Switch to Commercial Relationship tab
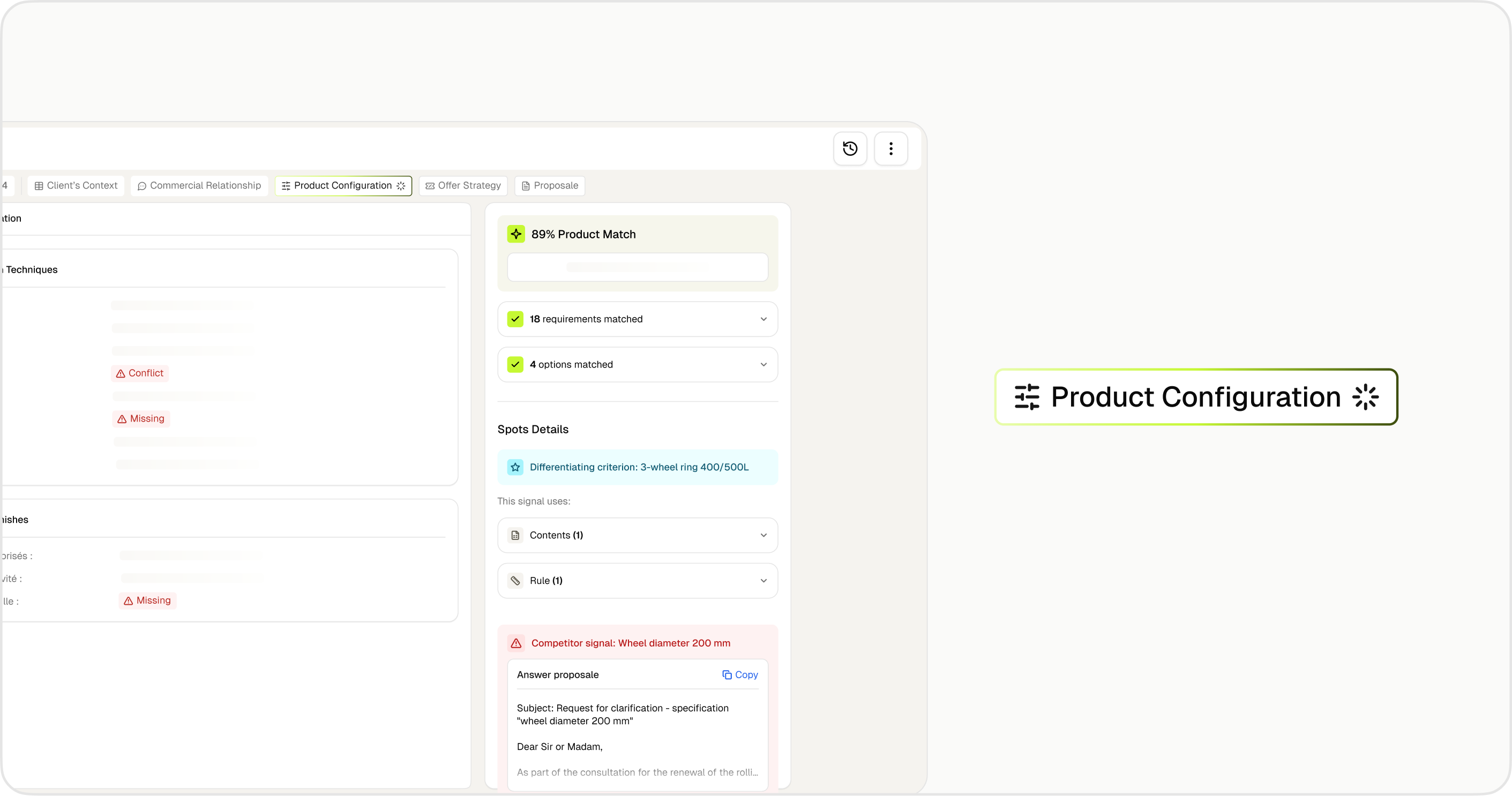This screenshot has width=1512, height=796. tap(199, 185)
